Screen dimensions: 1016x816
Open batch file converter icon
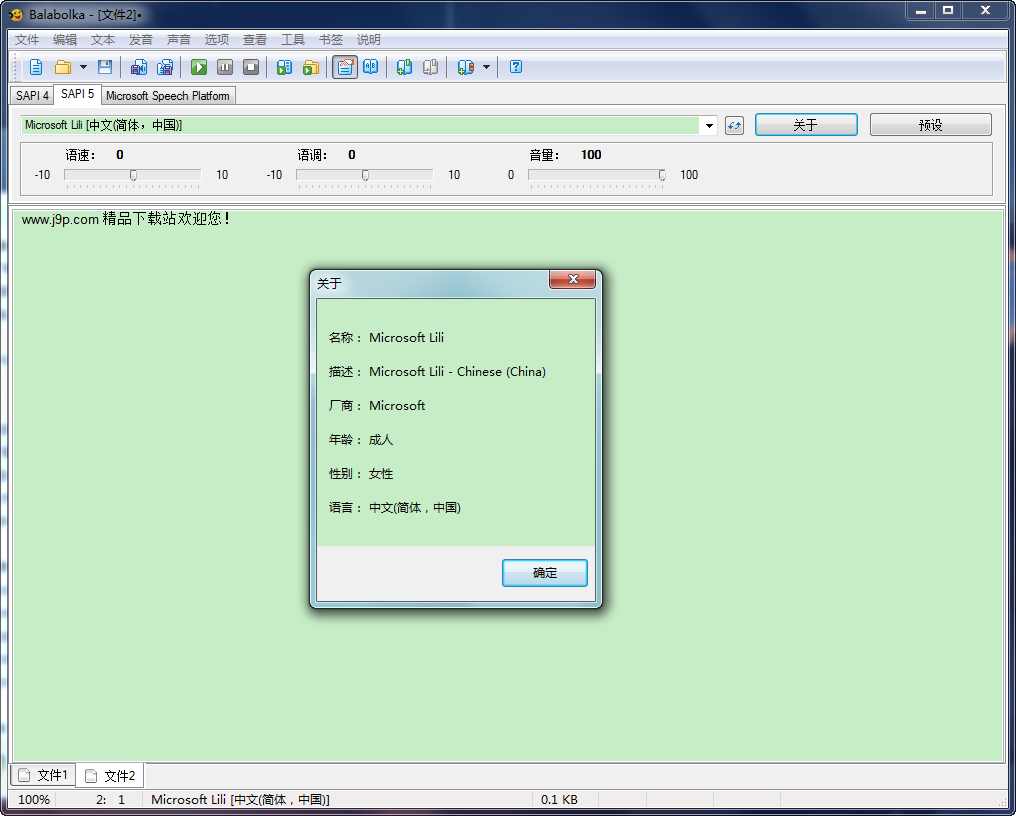click(311, 67)
